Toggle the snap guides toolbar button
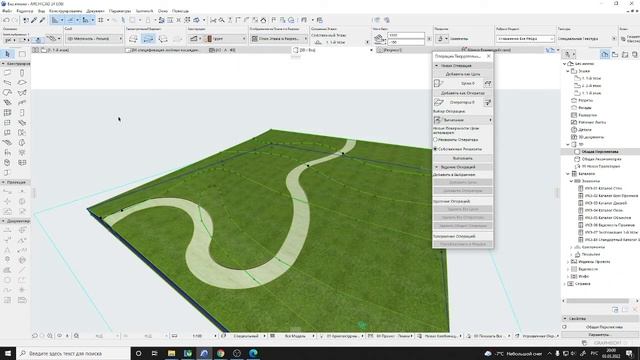 tap(70, 20)
